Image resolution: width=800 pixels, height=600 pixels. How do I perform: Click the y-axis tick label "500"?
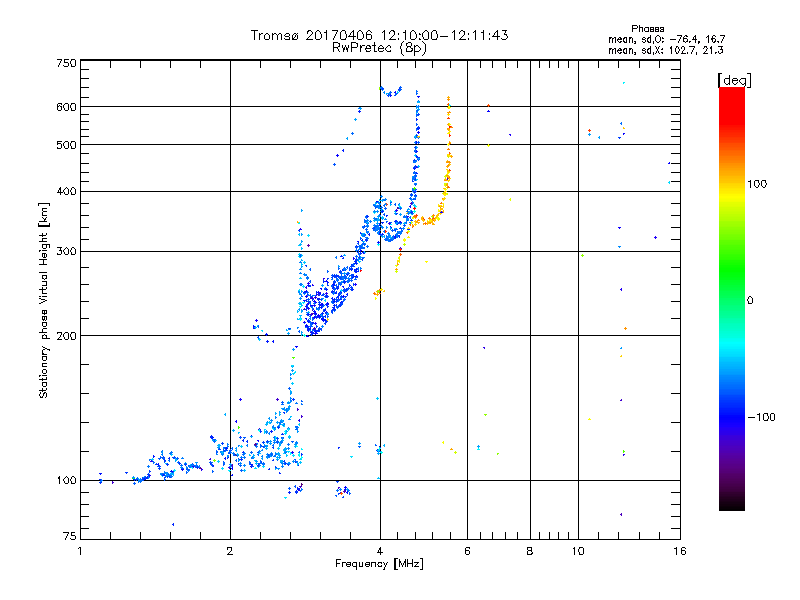pyautogui.click(x=66, y=145)
